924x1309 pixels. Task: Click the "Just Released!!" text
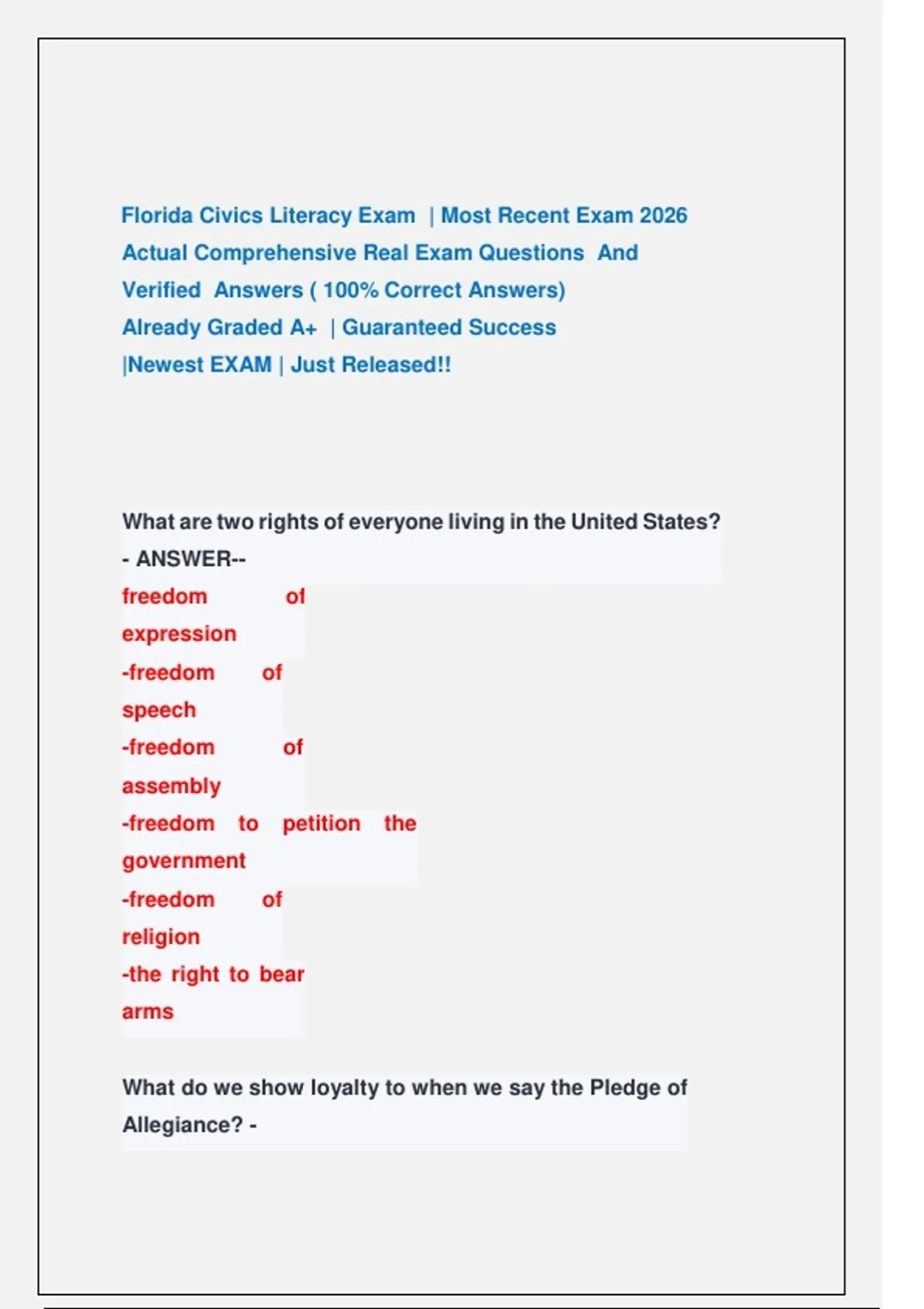[370, 364]
